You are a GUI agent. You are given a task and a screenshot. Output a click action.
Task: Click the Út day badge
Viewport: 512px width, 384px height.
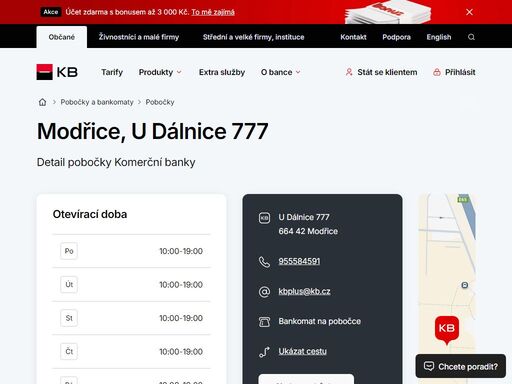pos(69,285)
